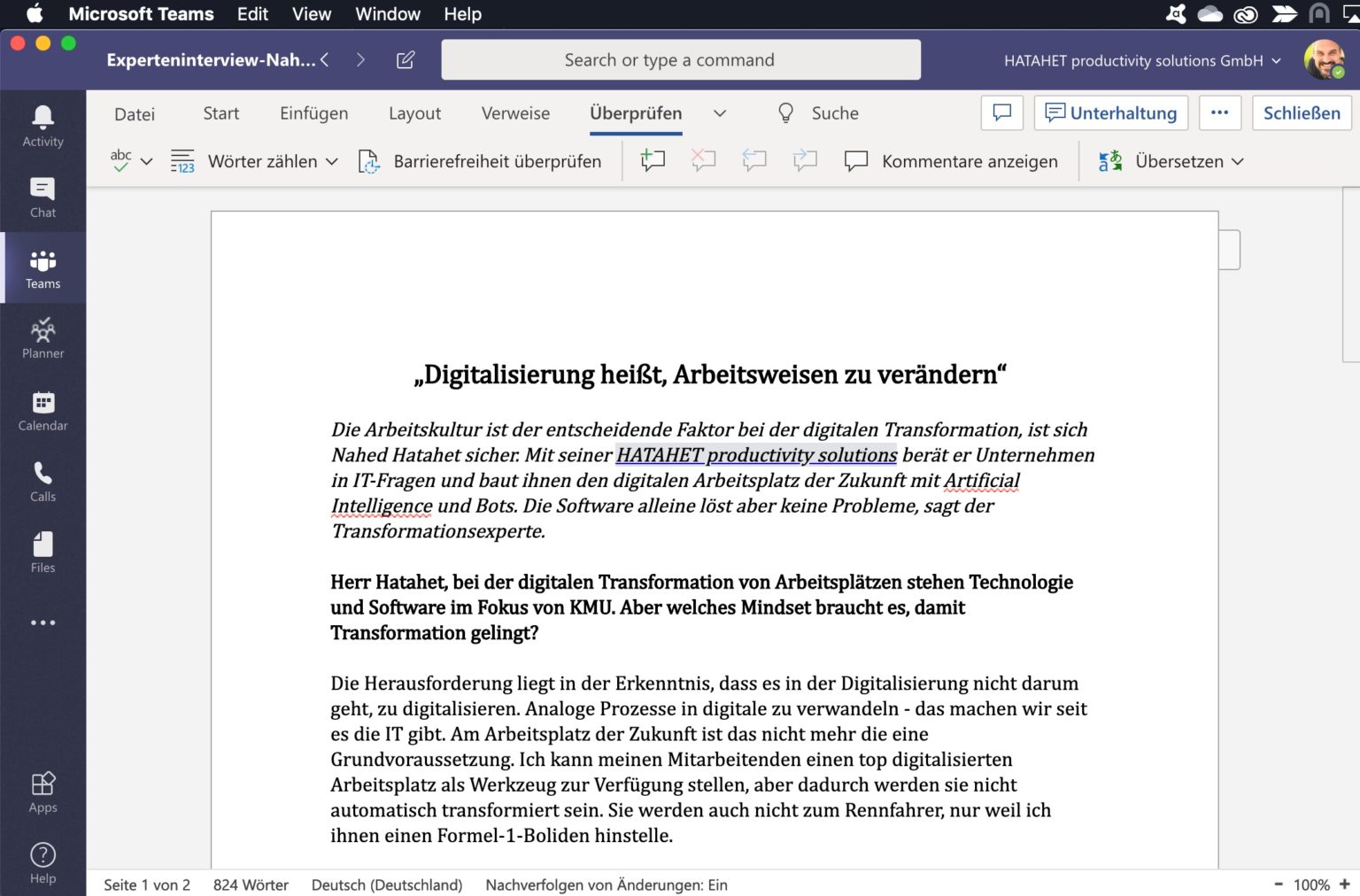Zoom out with the minus button

click(x=1279, y=884)
